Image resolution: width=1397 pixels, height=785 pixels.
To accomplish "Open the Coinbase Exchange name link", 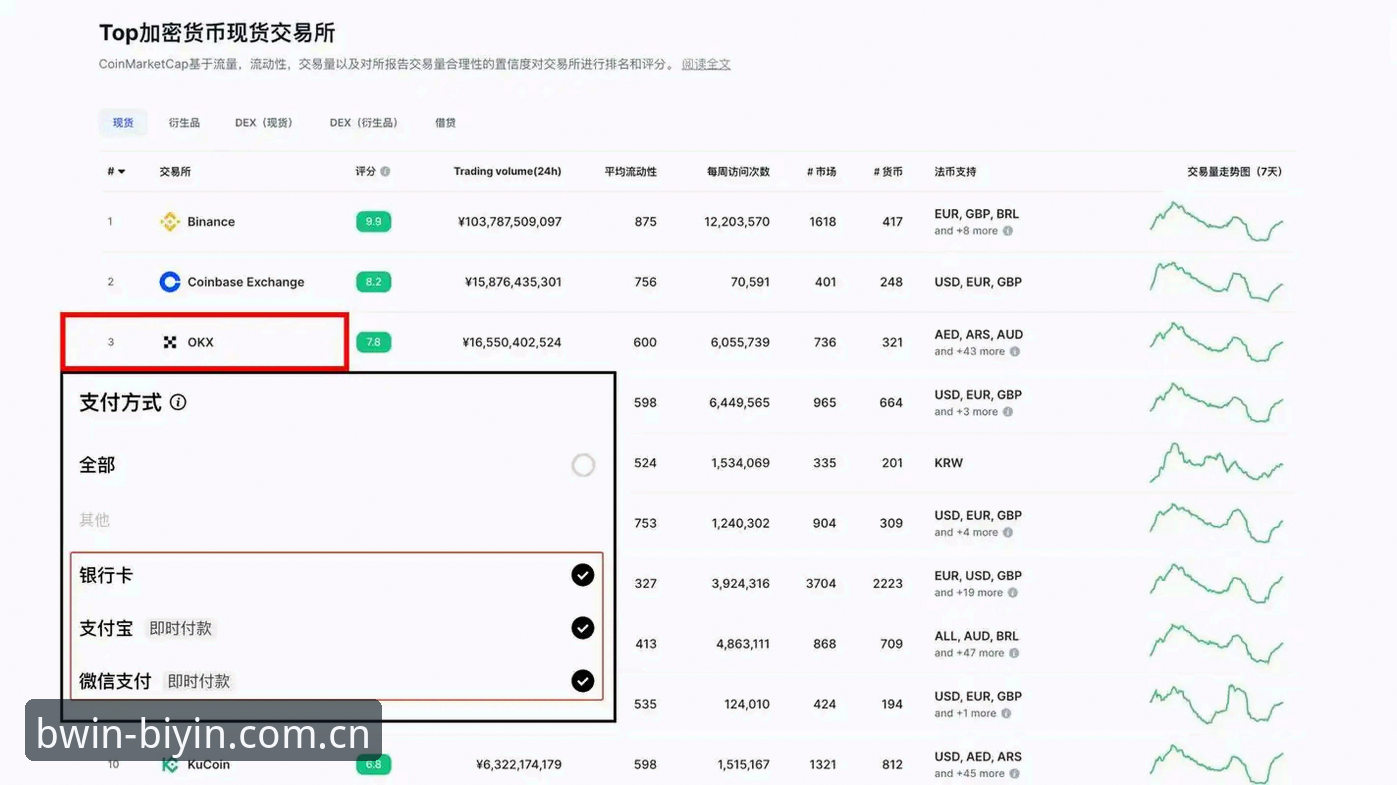I will (246, 282).
